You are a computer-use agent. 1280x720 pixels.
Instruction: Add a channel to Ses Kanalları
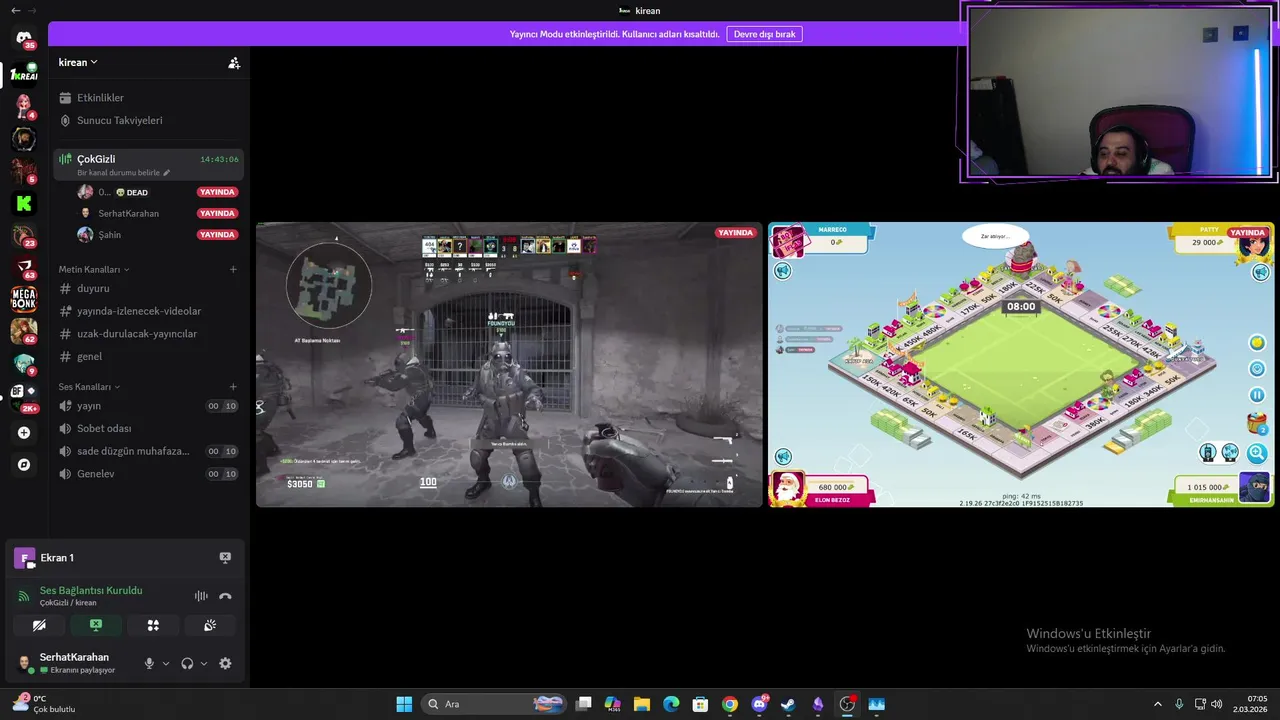pyautogui.click(x=233, y=387)
